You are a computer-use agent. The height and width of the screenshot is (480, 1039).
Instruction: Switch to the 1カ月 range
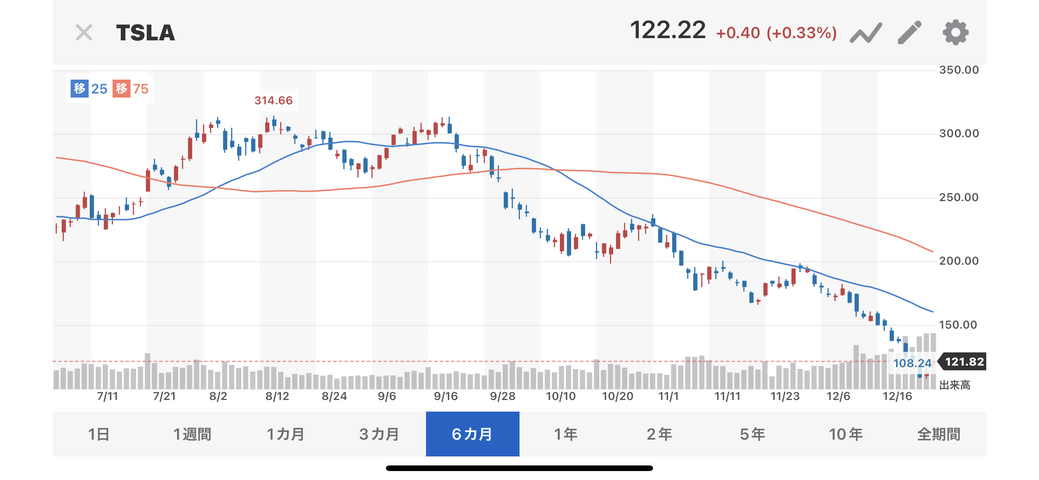(286, 434)
